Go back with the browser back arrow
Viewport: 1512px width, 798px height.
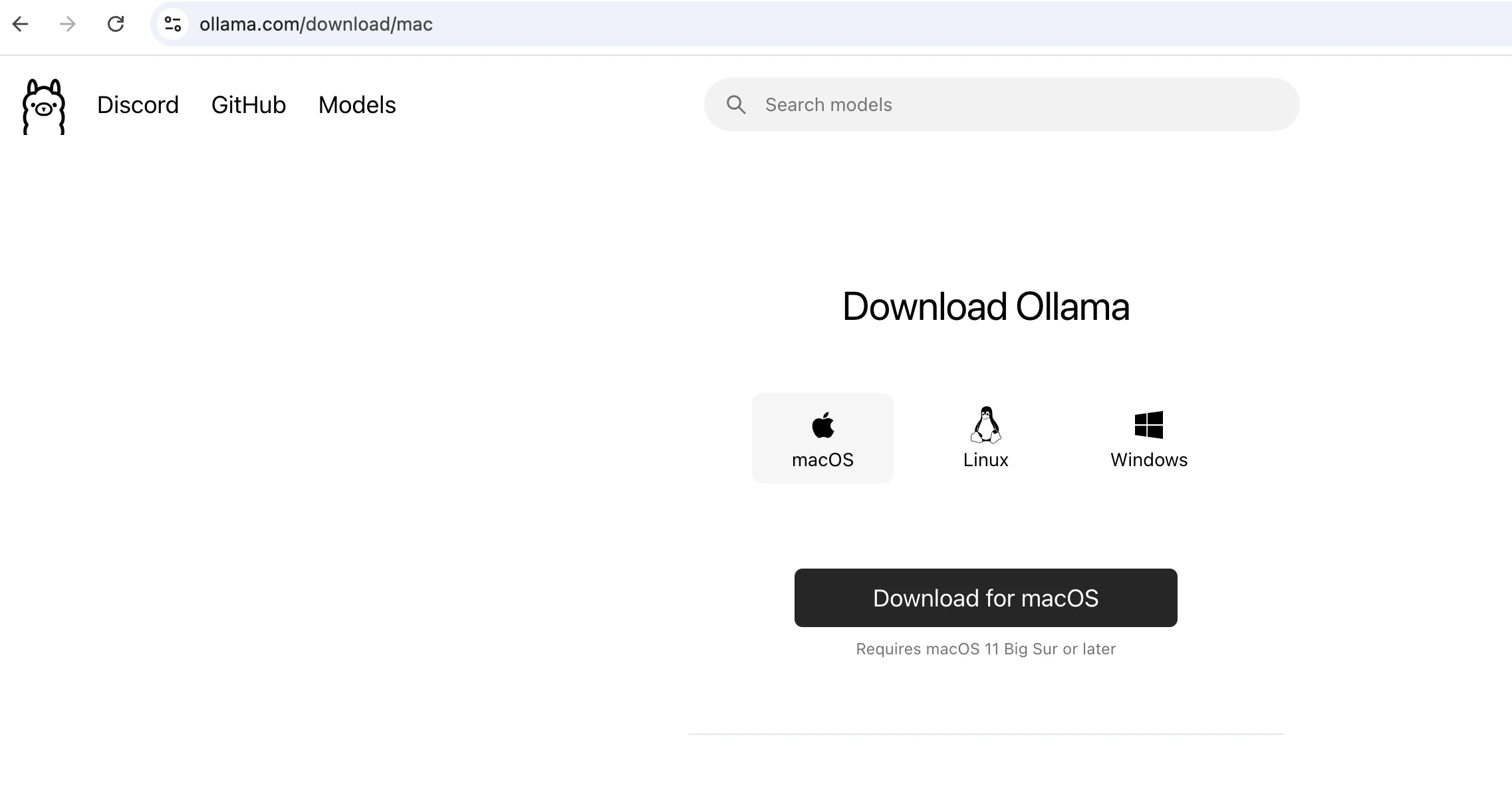[x=21, y=25]
